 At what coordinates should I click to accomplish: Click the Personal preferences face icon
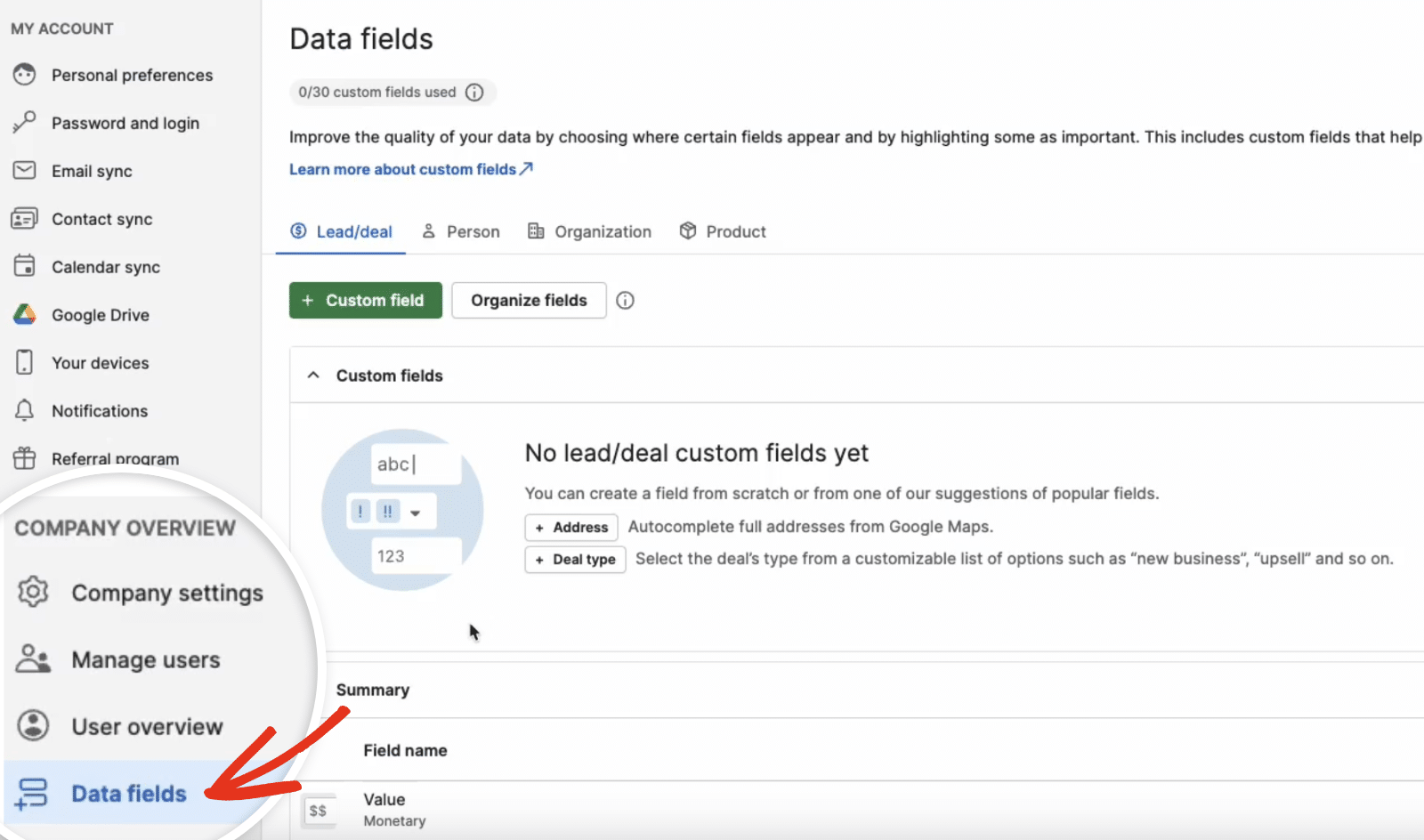pos(25,75)
